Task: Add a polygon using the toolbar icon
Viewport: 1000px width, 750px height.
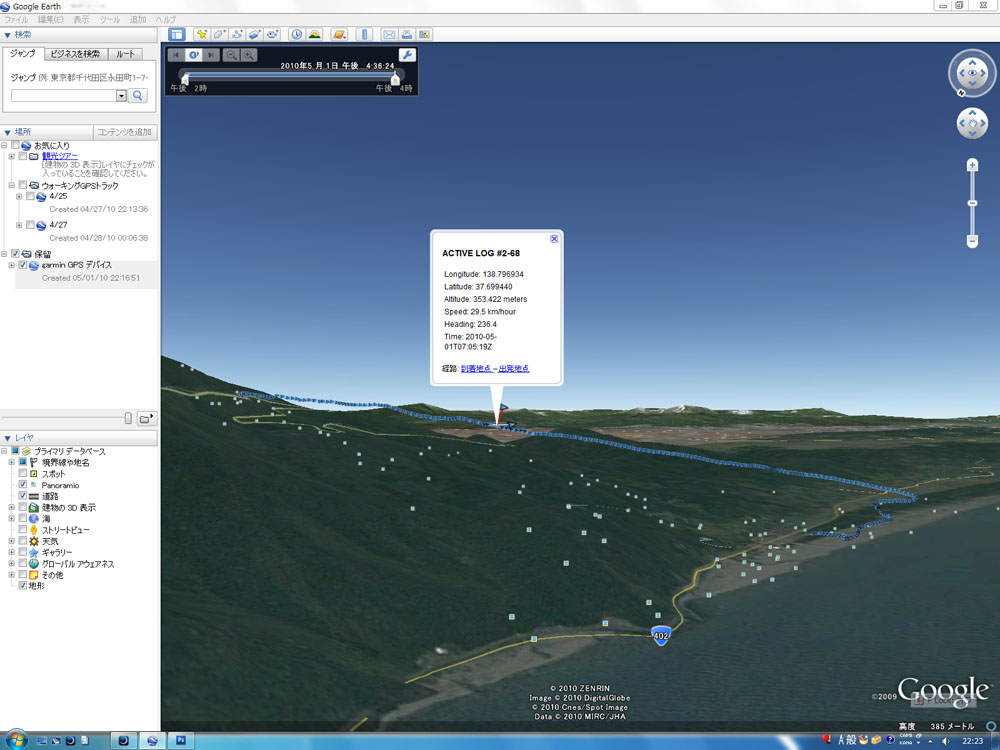Action: [x=219, y=34]
